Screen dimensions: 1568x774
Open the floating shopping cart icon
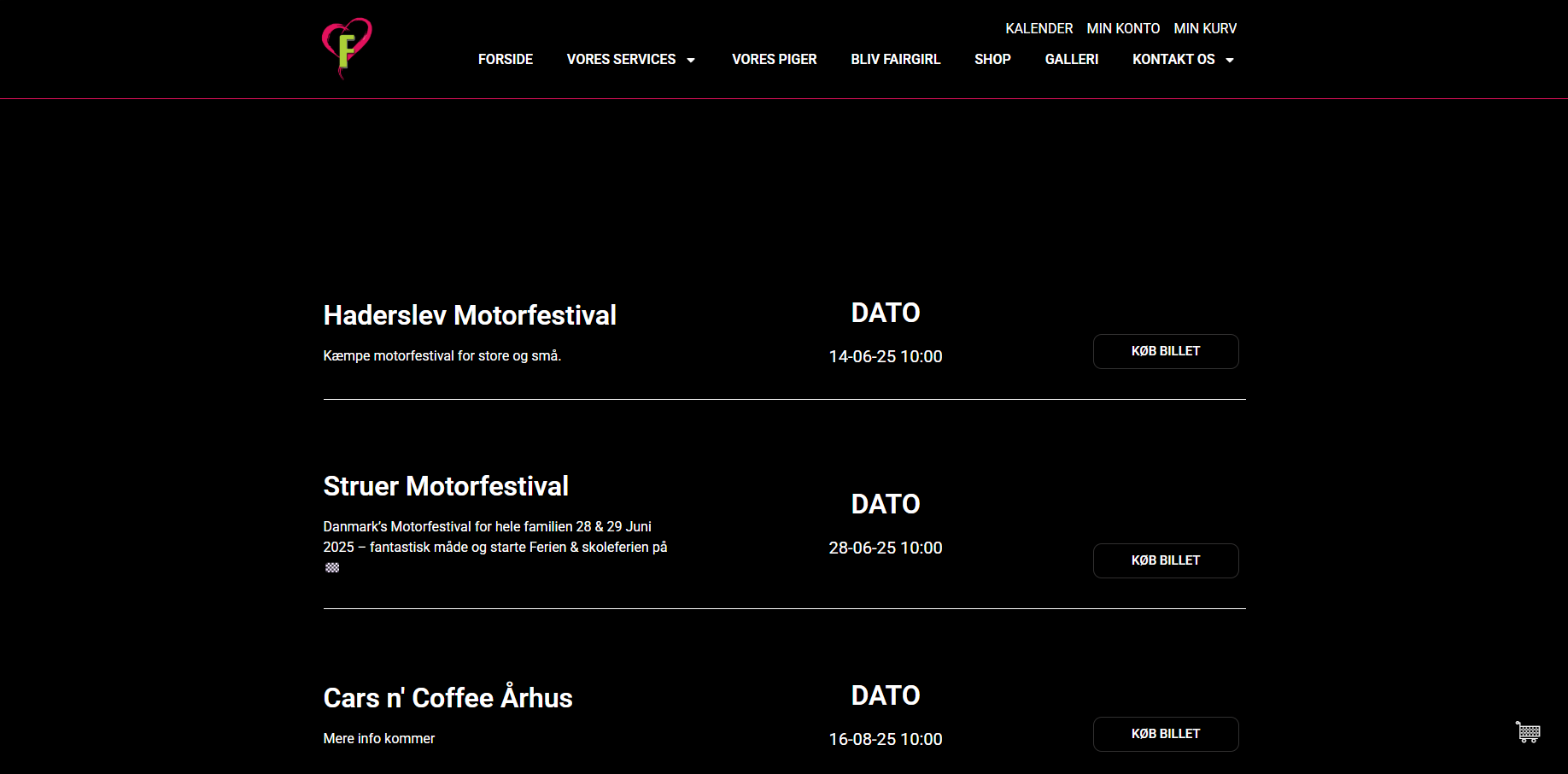pos(1528,732)
